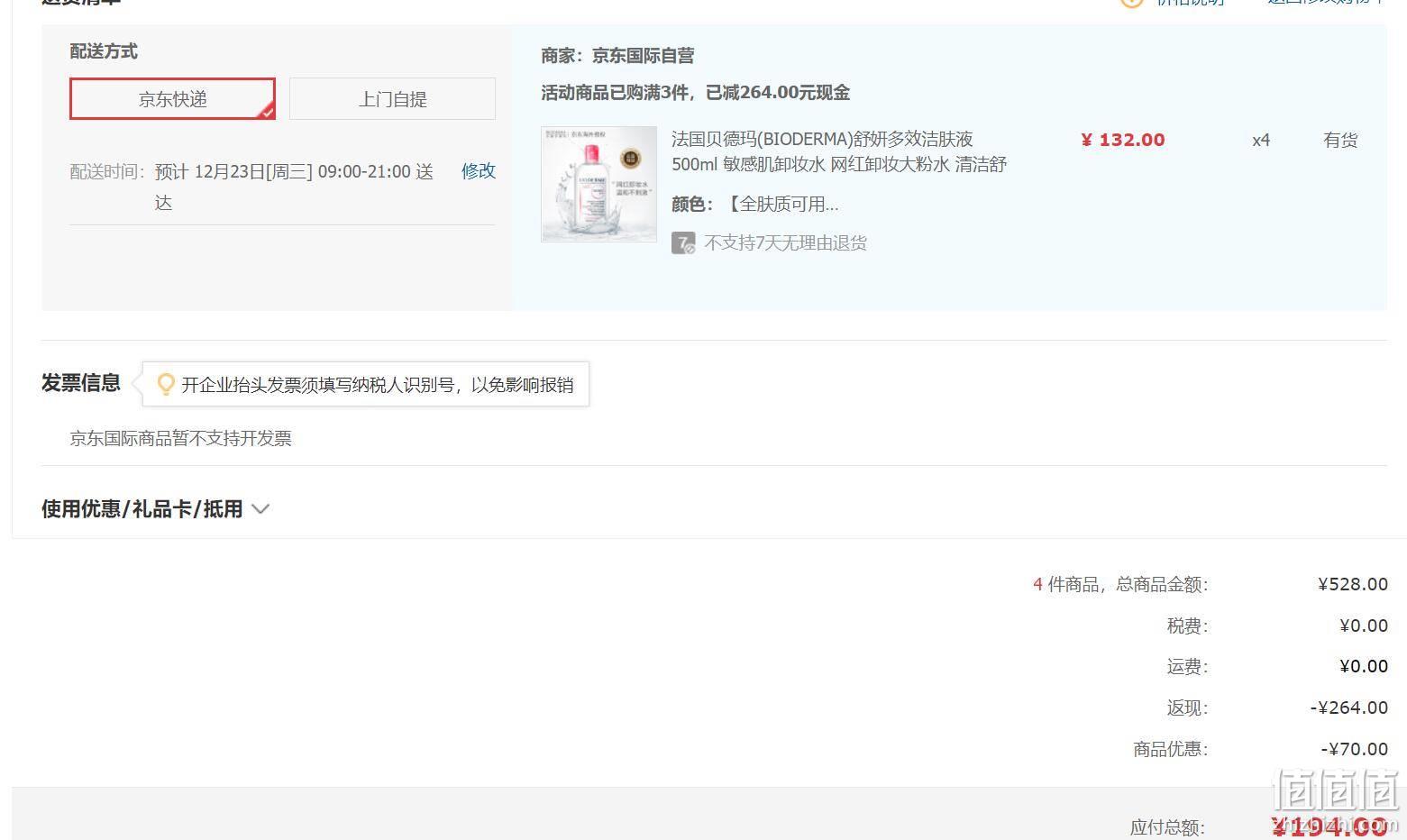
Task: Click the 7-day no-return badge icon
Action: click(x=683, y=243)
